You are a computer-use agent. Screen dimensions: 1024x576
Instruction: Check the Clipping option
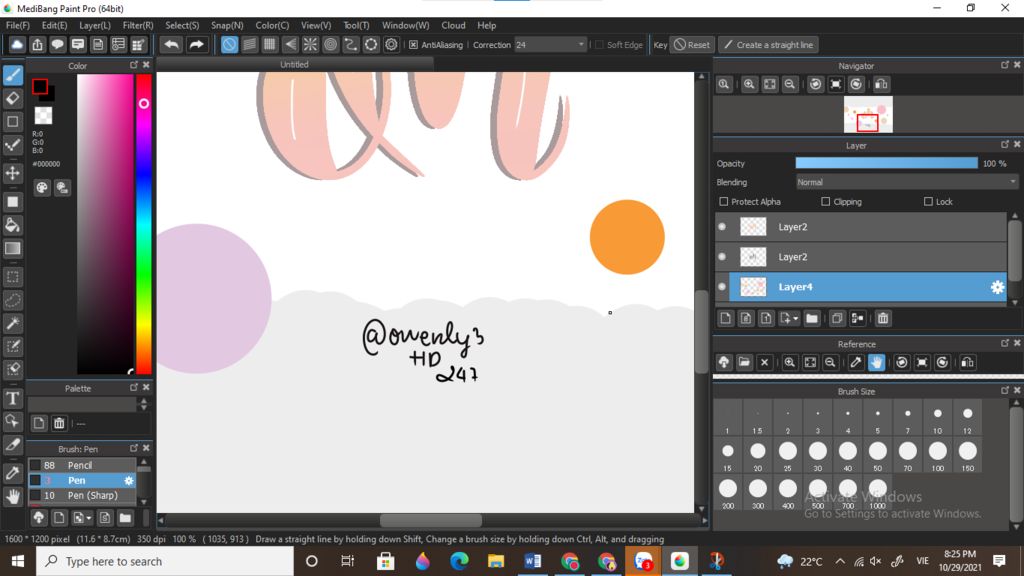point(825,202)
